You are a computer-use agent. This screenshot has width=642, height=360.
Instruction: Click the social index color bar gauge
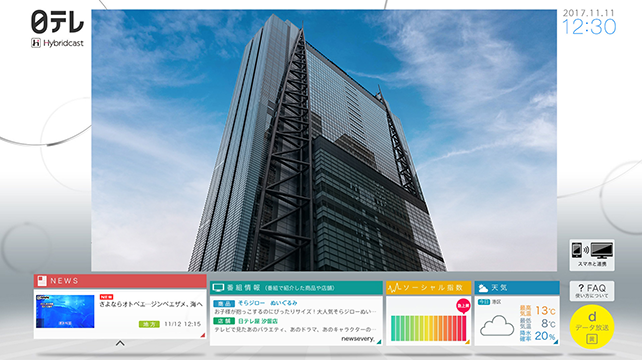click(x=428, y=328)
